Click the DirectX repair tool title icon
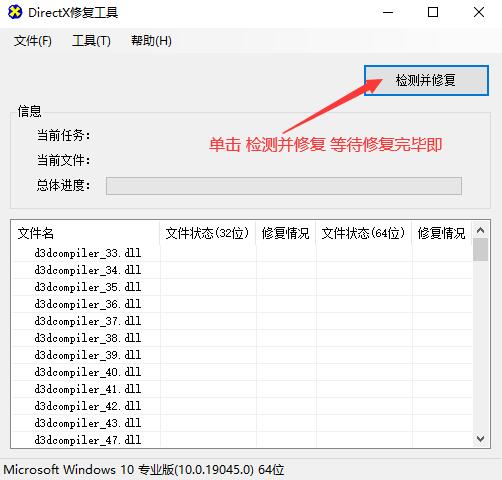Image resolution: width=502 pixels, height=480 pixels. 15,13
